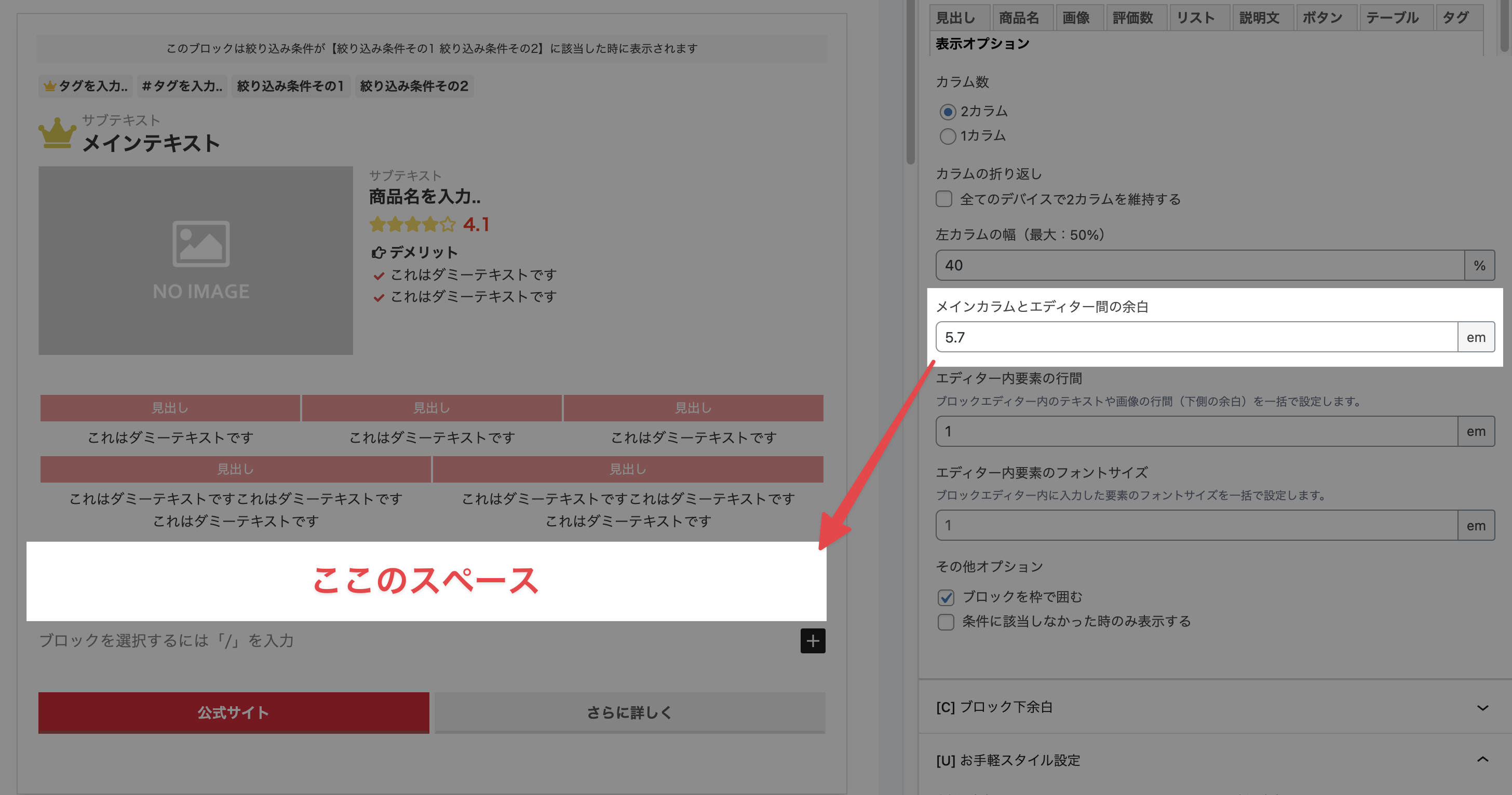This screenshot has width=1512, height=795.
Task: Select the 1カラム radio button
Action: click(948, 136)
